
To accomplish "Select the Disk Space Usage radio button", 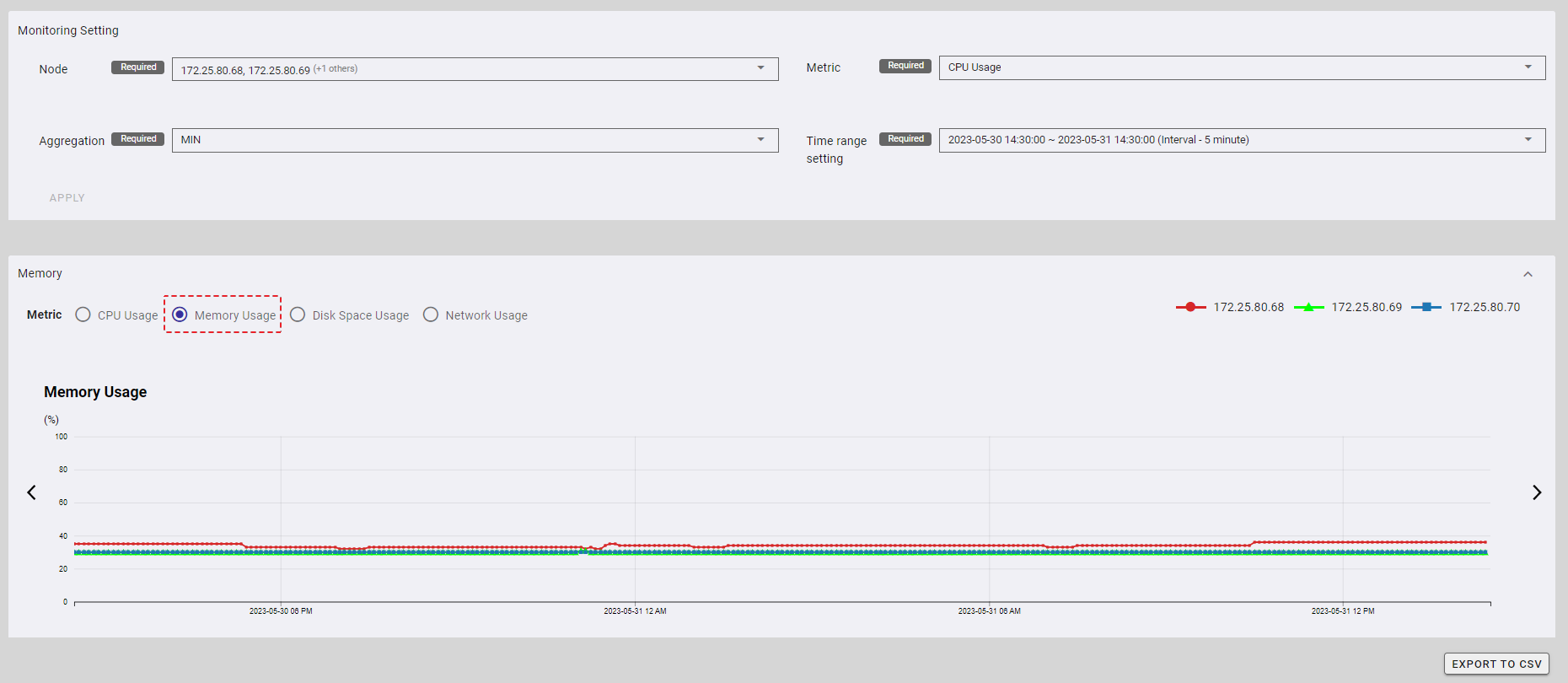I will click(298, 315).
